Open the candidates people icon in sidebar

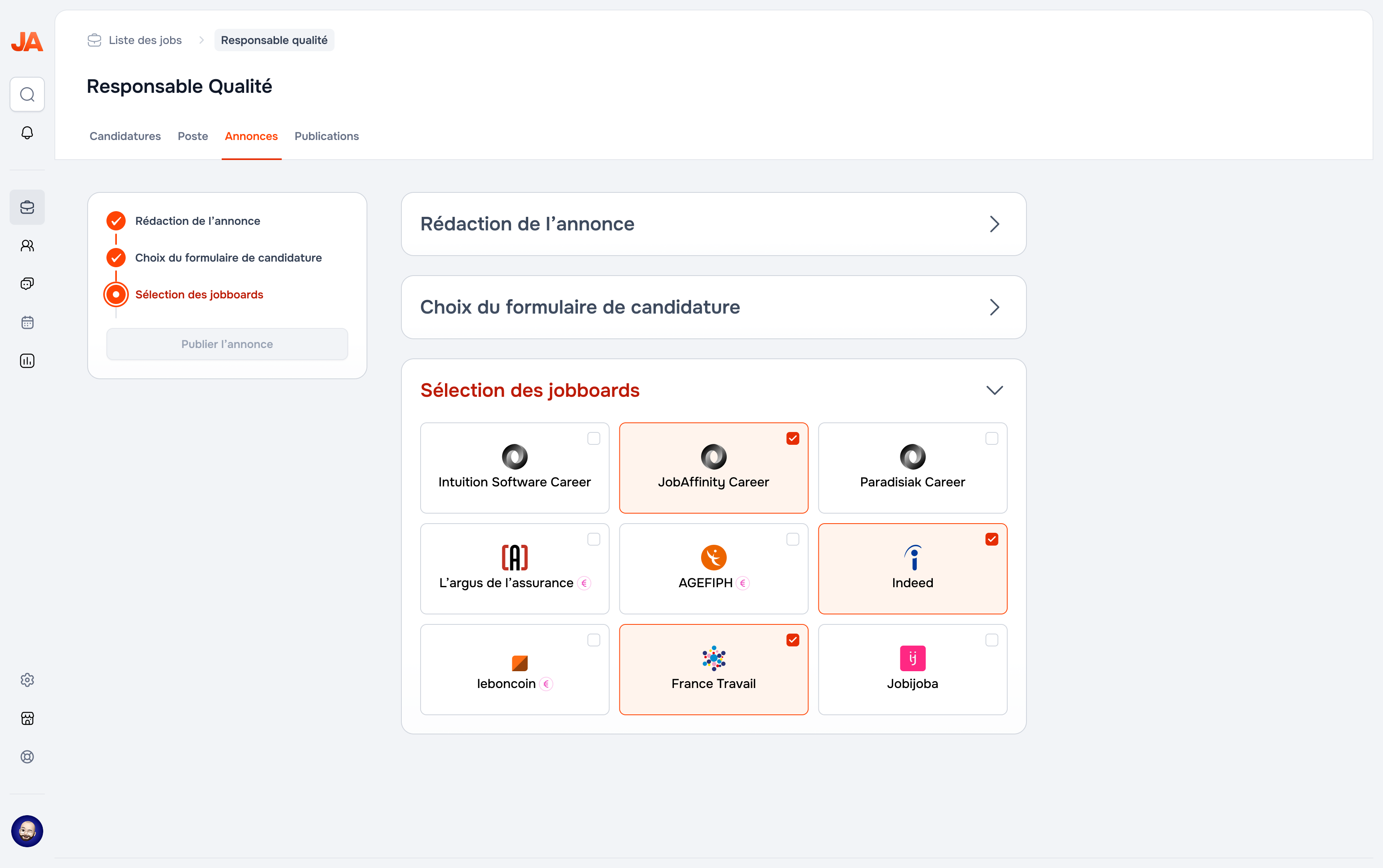click(x=27, y=245)
